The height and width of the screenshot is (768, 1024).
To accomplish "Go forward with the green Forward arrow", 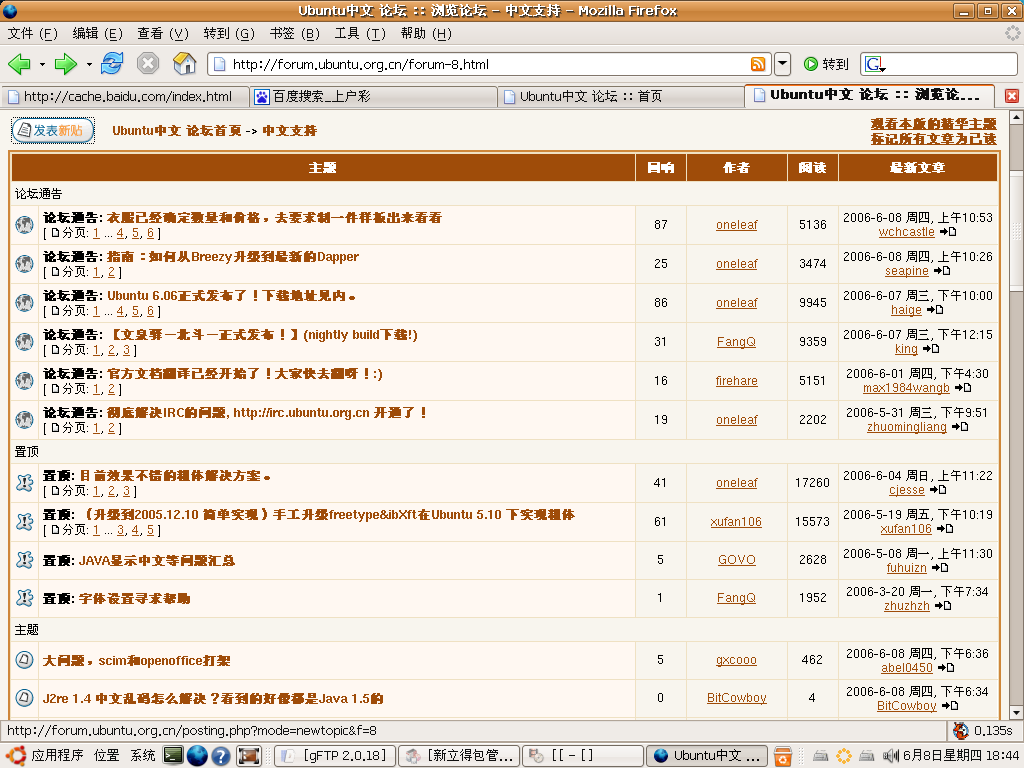I will pos(66,64).
